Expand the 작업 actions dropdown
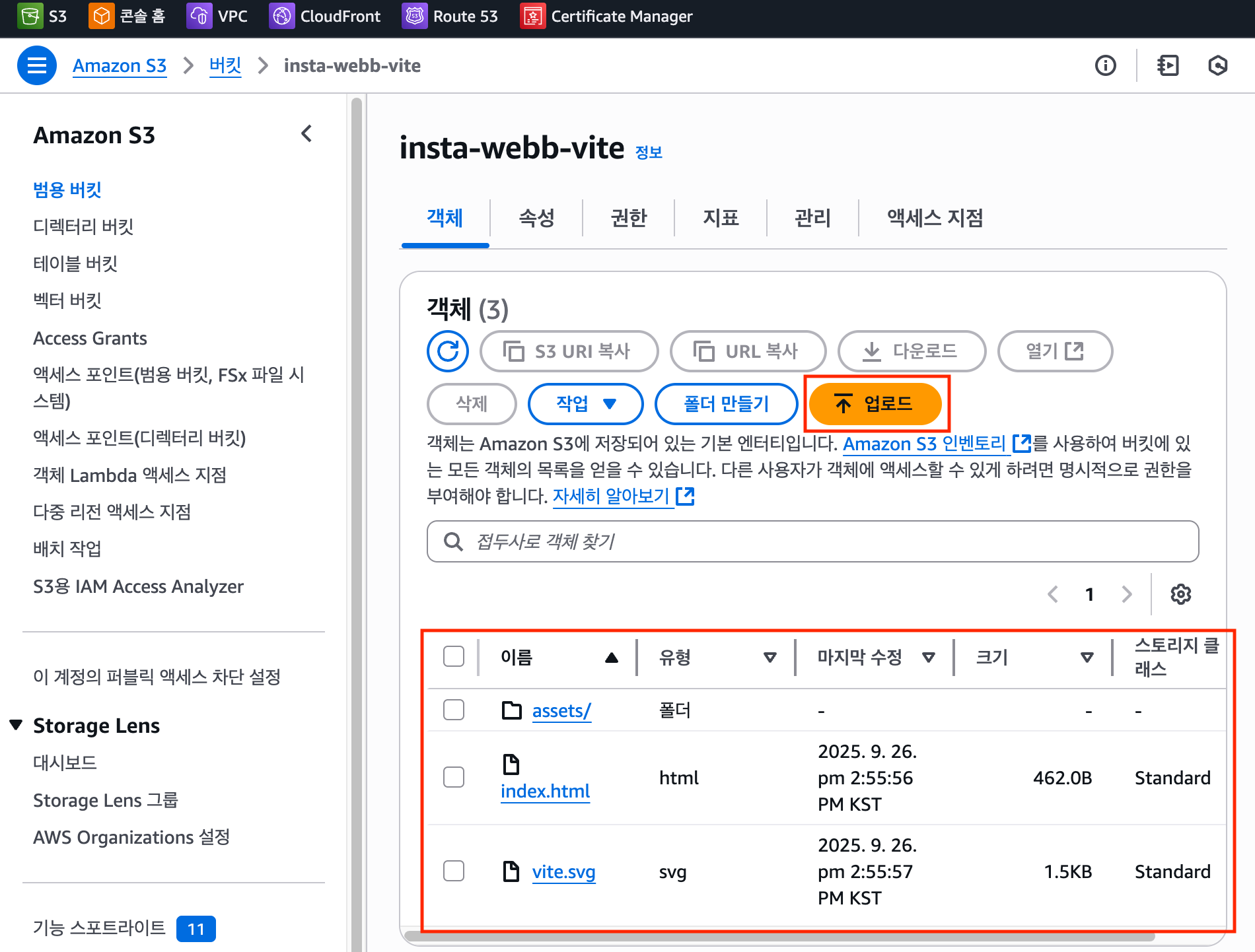Screen dimensions: 1255x952 tap(585, 403)
